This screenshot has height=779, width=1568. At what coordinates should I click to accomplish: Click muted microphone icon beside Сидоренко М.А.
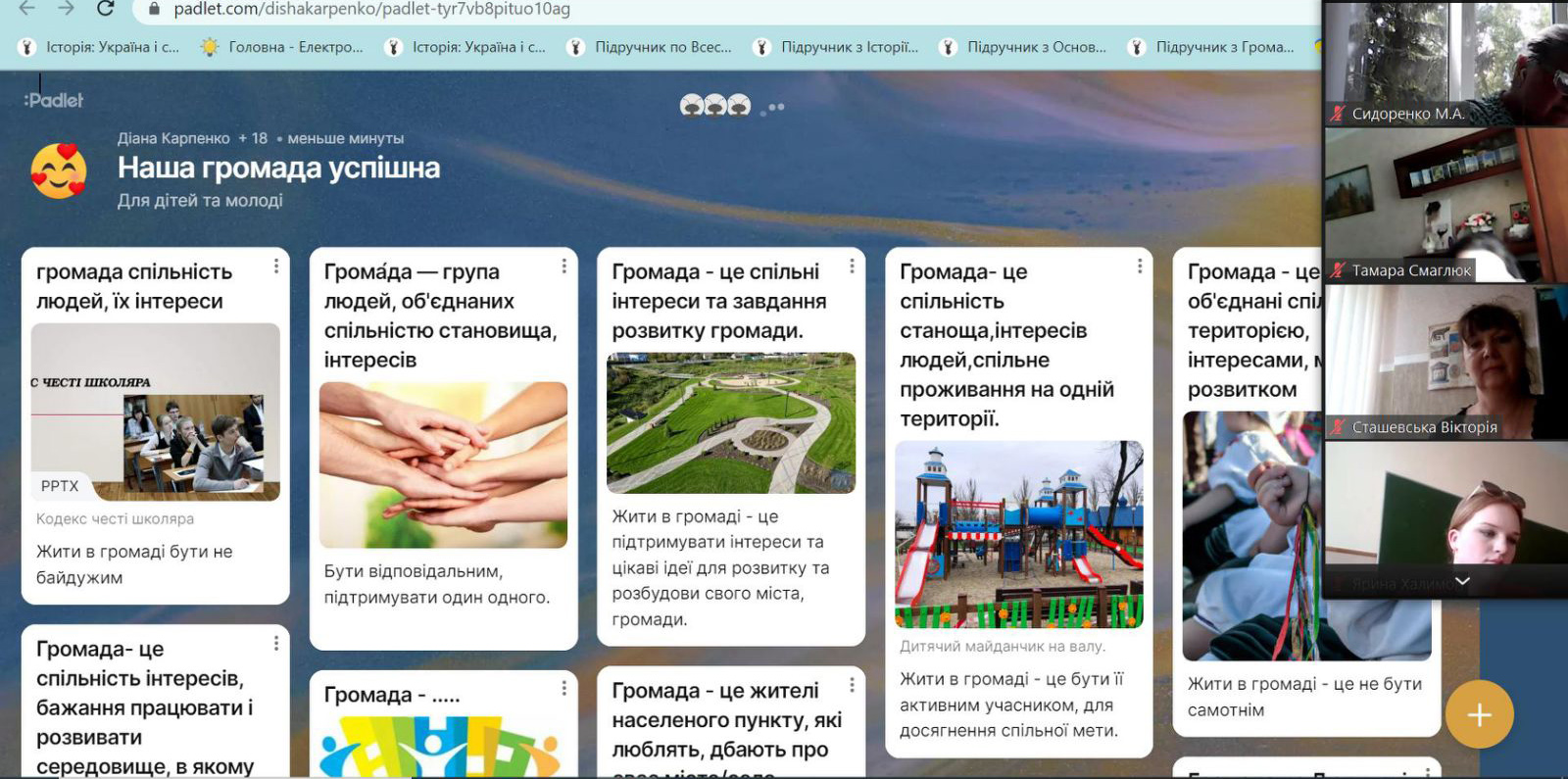pos(1338,114)
